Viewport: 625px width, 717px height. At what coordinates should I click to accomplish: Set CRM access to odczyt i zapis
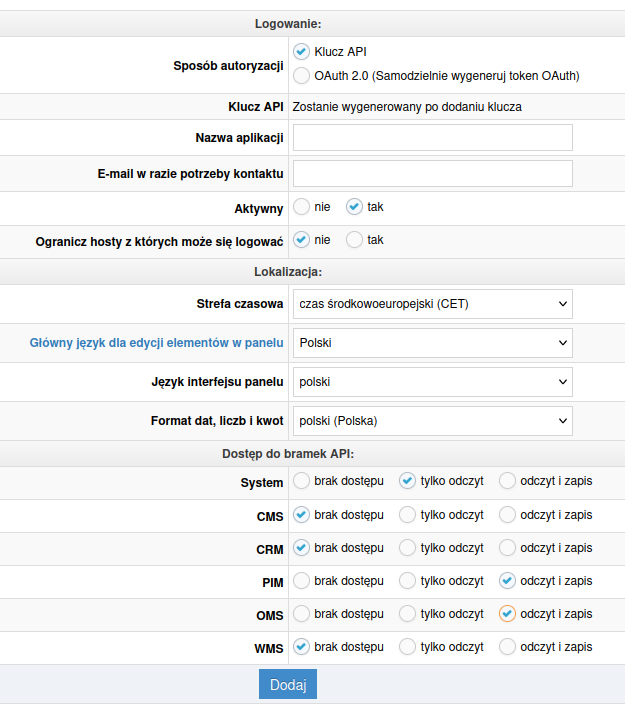(x=508, y=548)
